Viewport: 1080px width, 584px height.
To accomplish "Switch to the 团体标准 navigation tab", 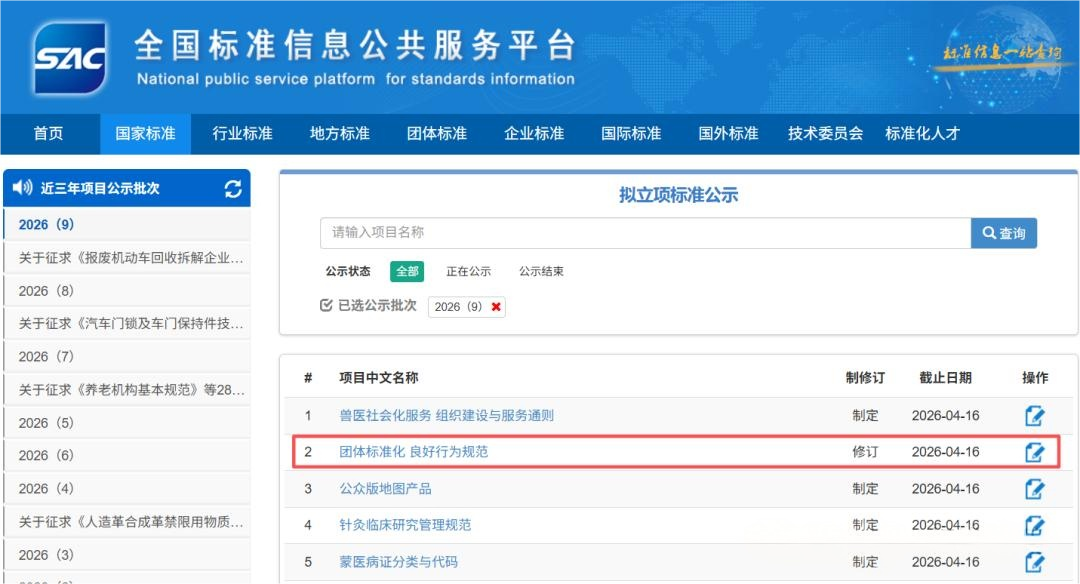I will click(x=435, y=133).
